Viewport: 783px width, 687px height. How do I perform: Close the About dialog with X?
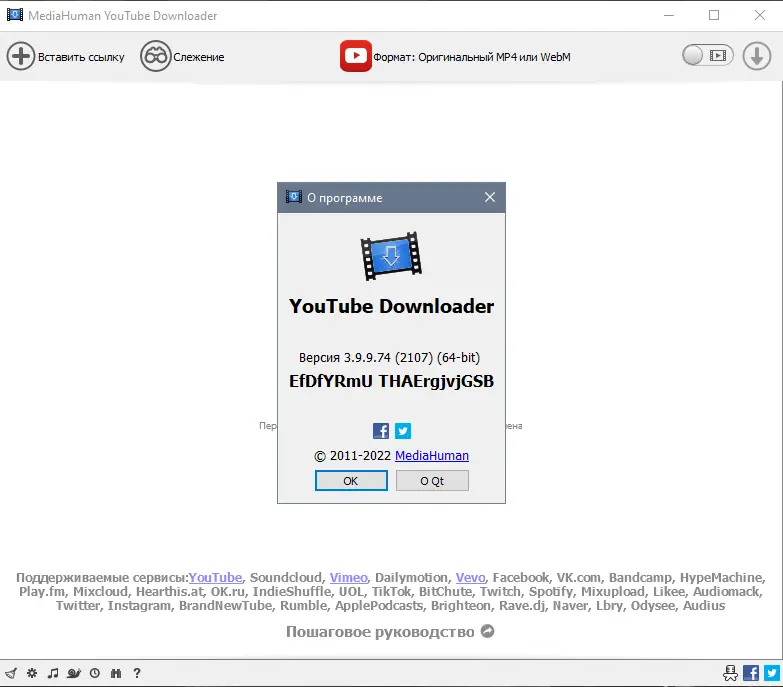point(490,197)
